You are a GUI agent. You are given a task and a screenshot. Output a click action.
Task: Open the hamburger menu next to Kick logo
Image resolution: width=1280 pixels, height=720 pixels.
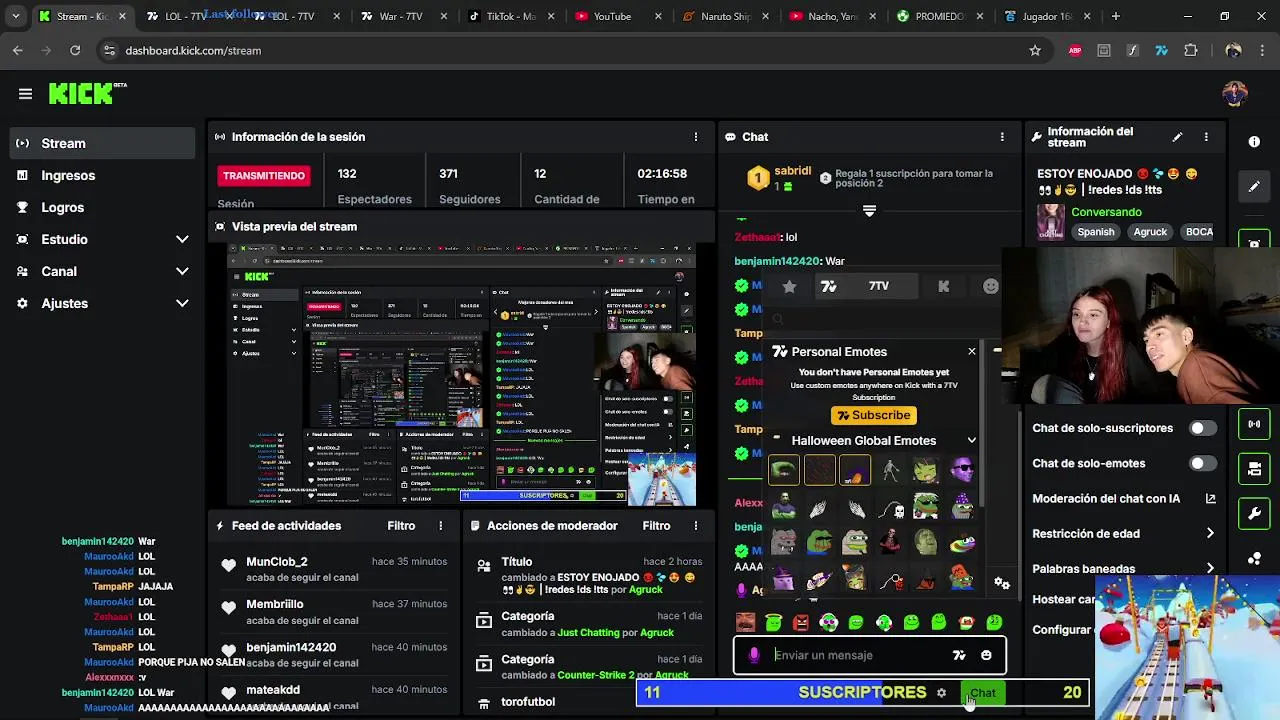(x=25, y=94)
